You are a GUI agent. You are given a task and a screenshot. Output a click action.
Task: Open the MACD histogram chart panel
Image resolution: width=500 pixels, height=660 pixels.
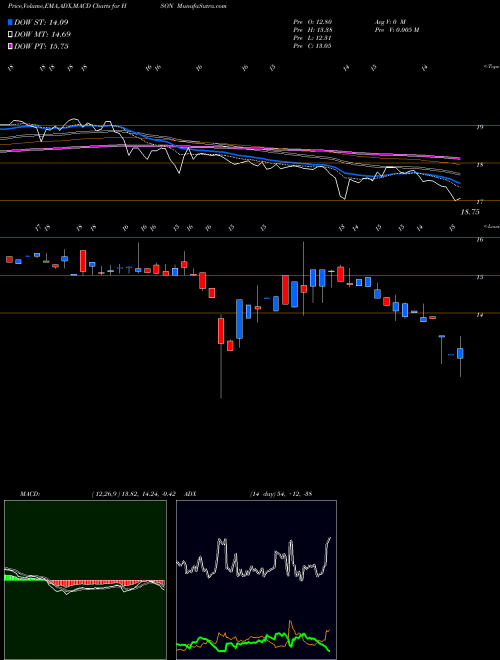85,580
